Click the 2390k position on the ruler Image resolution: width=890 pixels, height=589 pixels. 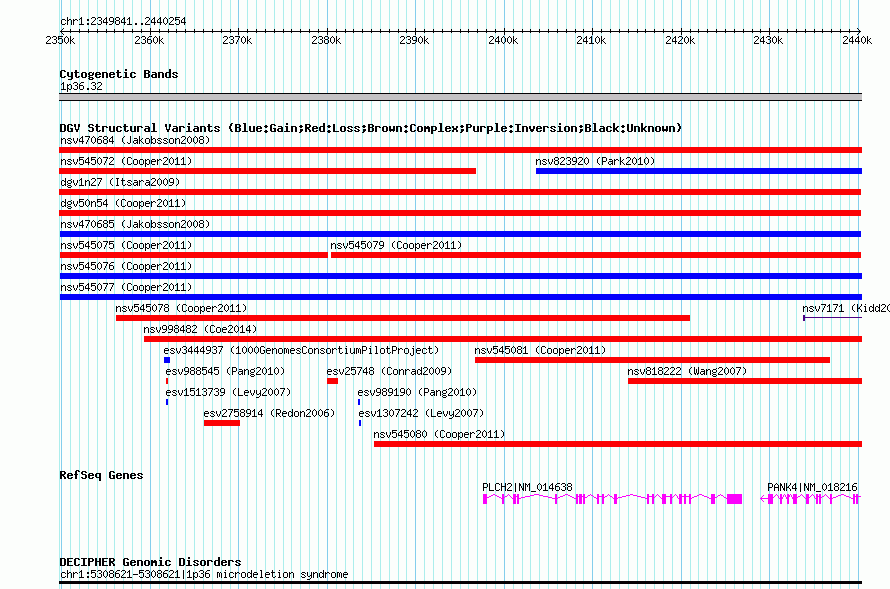pyautogui.click(x=414, y=40)
